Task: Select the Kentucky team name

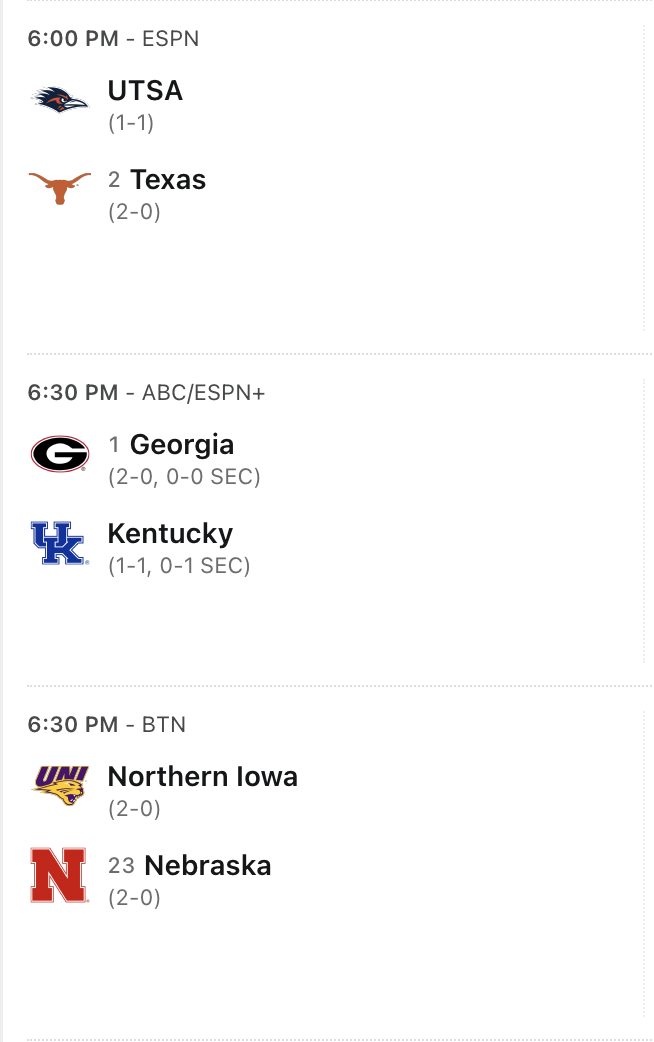Action: coord(170,533)
